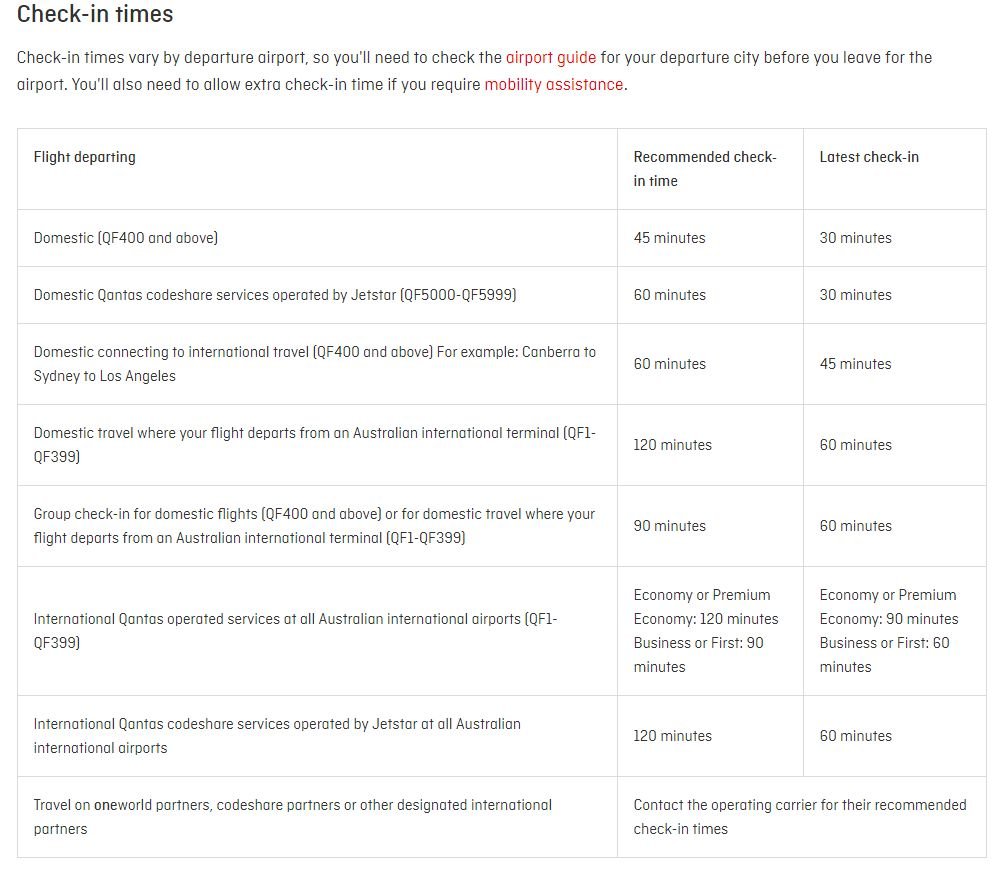Select the Canberra to Sydney to Los Angeles row
Viewport: 1003px width, 869px height.
click(314, 364)
